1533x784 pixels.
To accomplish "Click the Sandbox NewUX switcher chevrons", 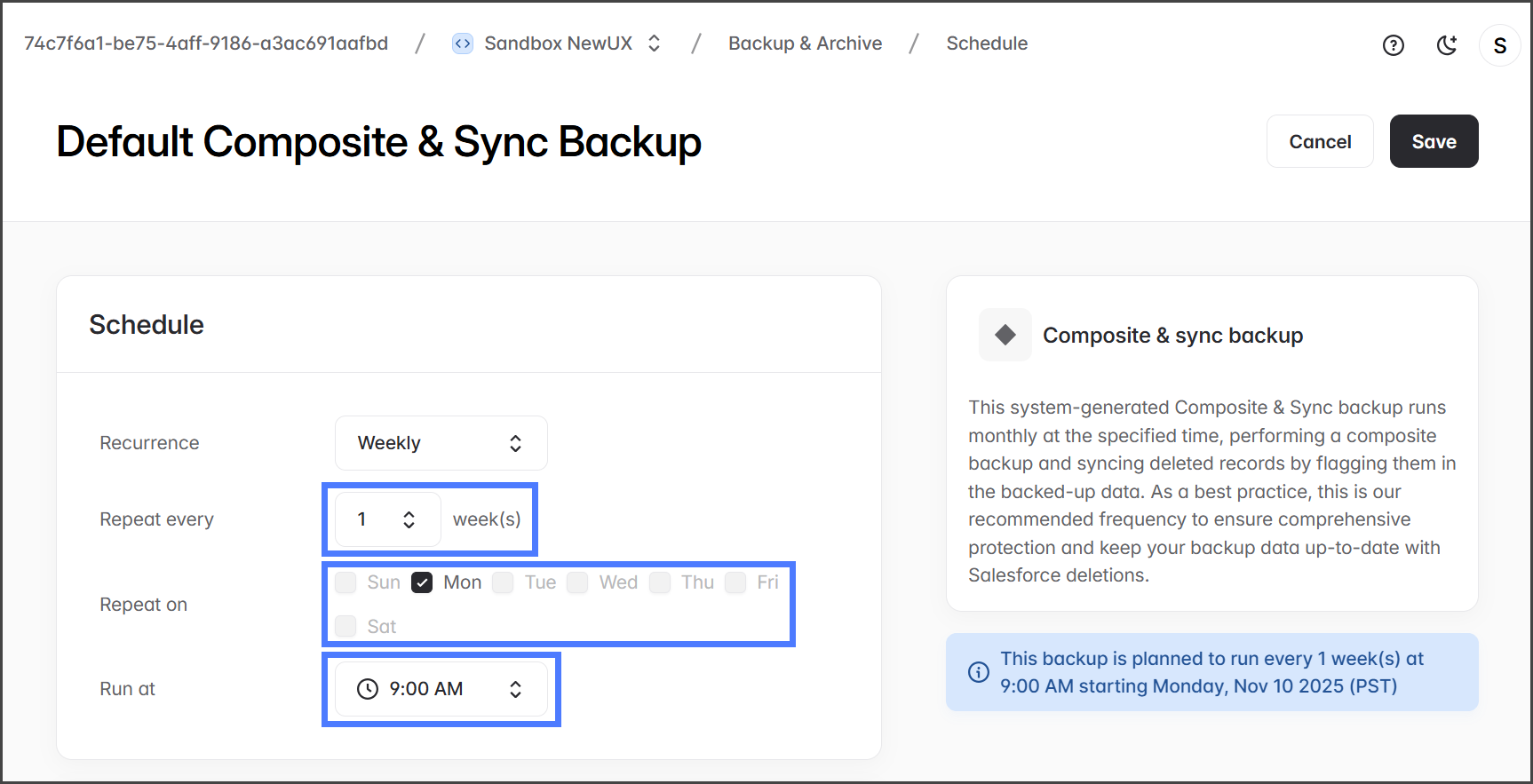I will coord(655,44).
